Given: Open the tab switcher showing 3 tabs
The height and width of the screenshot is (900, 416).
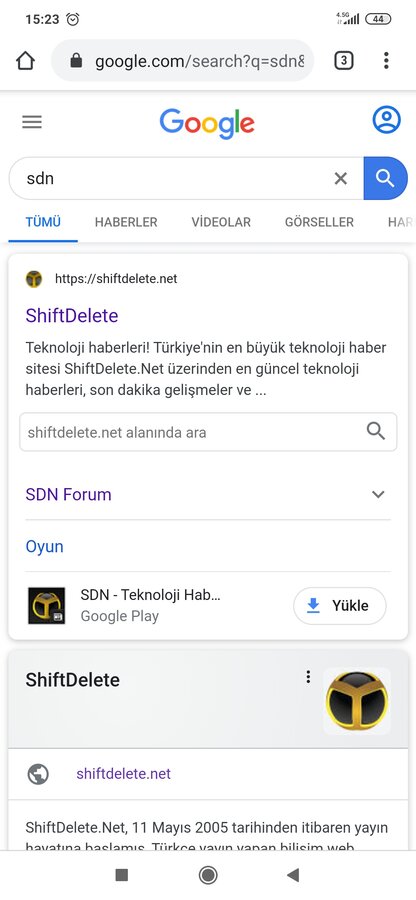Looking at the screenshot, I should point(344,60).
